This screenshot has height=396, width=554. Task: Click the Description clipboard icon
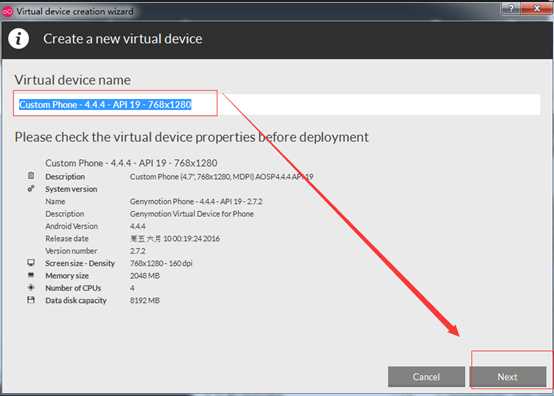31,176
